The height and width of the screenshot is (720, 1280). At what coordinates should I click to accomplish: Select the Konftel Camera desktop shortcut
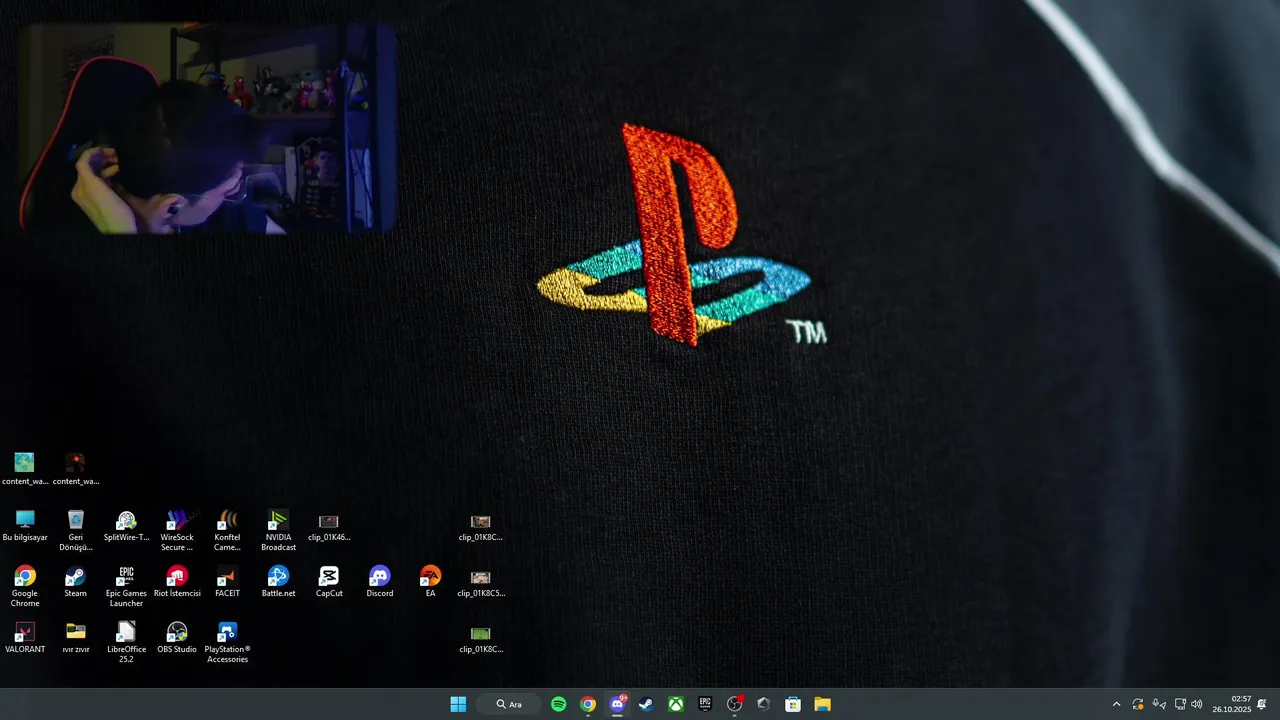point(227,530)
